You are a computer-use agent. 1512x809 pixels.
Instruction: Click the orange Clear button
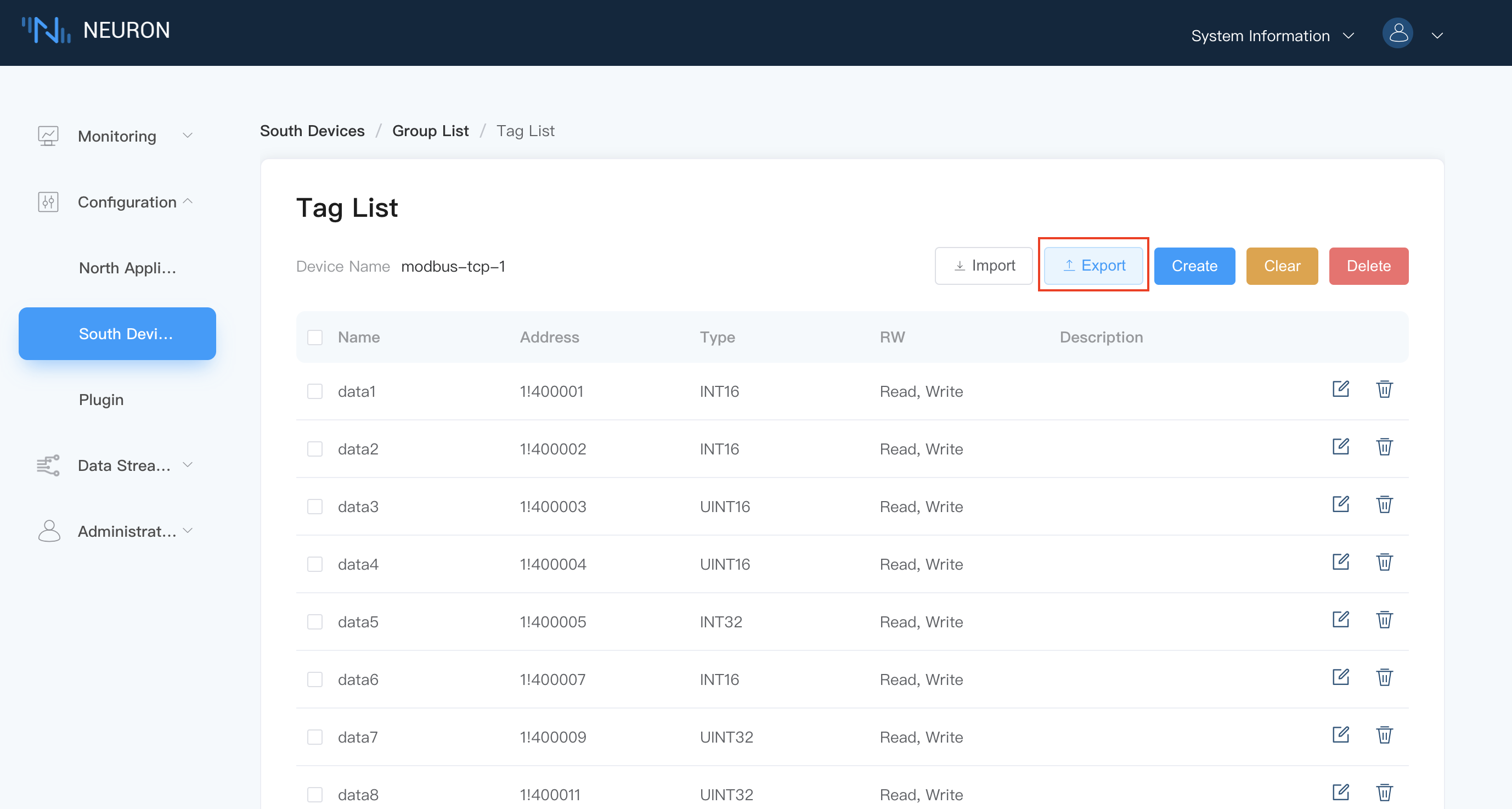click(x=1282, y=266)
